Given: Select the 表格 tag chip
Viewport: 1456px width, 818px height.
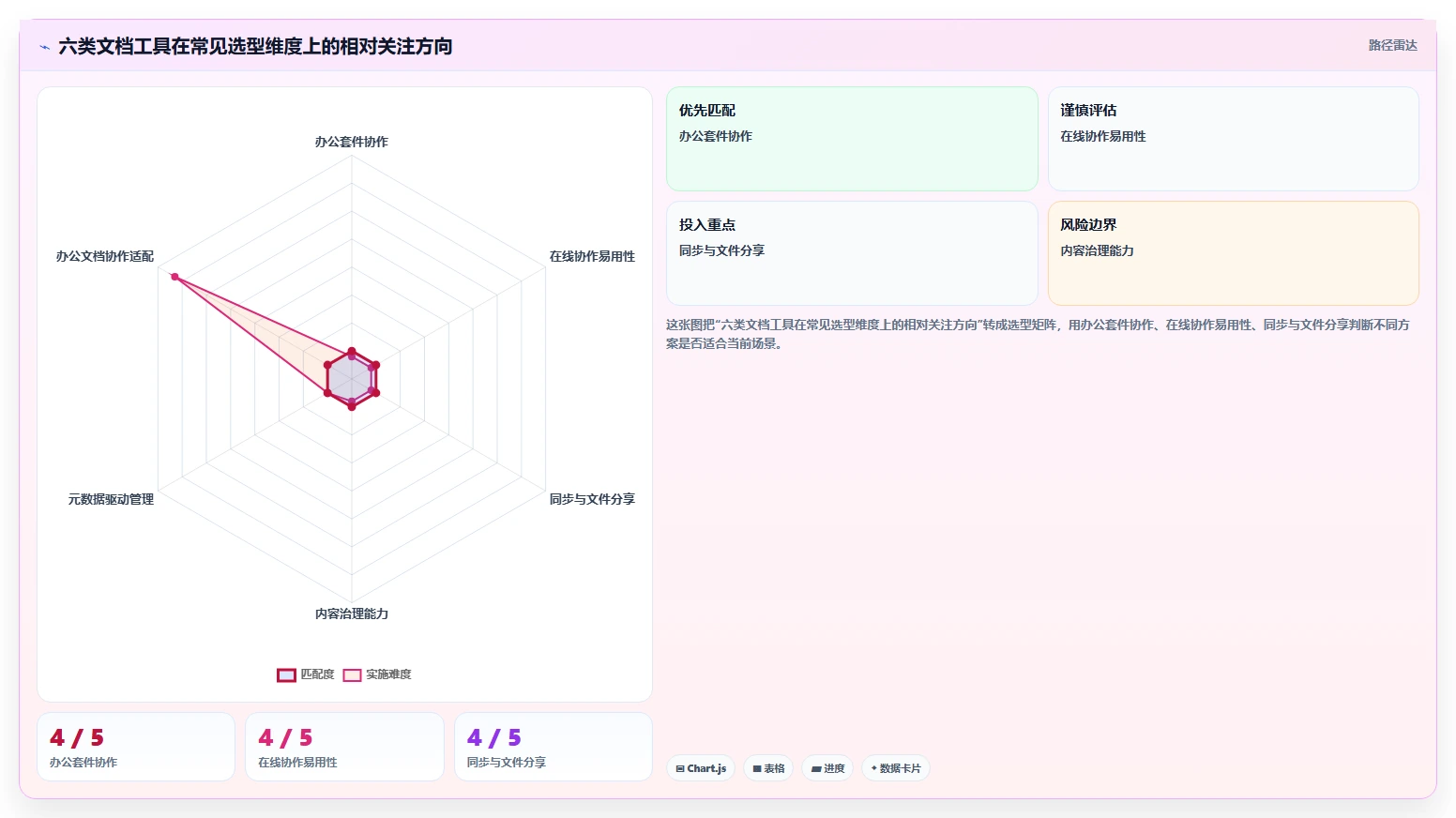Looking at the screenshot, I should (768, 768).
